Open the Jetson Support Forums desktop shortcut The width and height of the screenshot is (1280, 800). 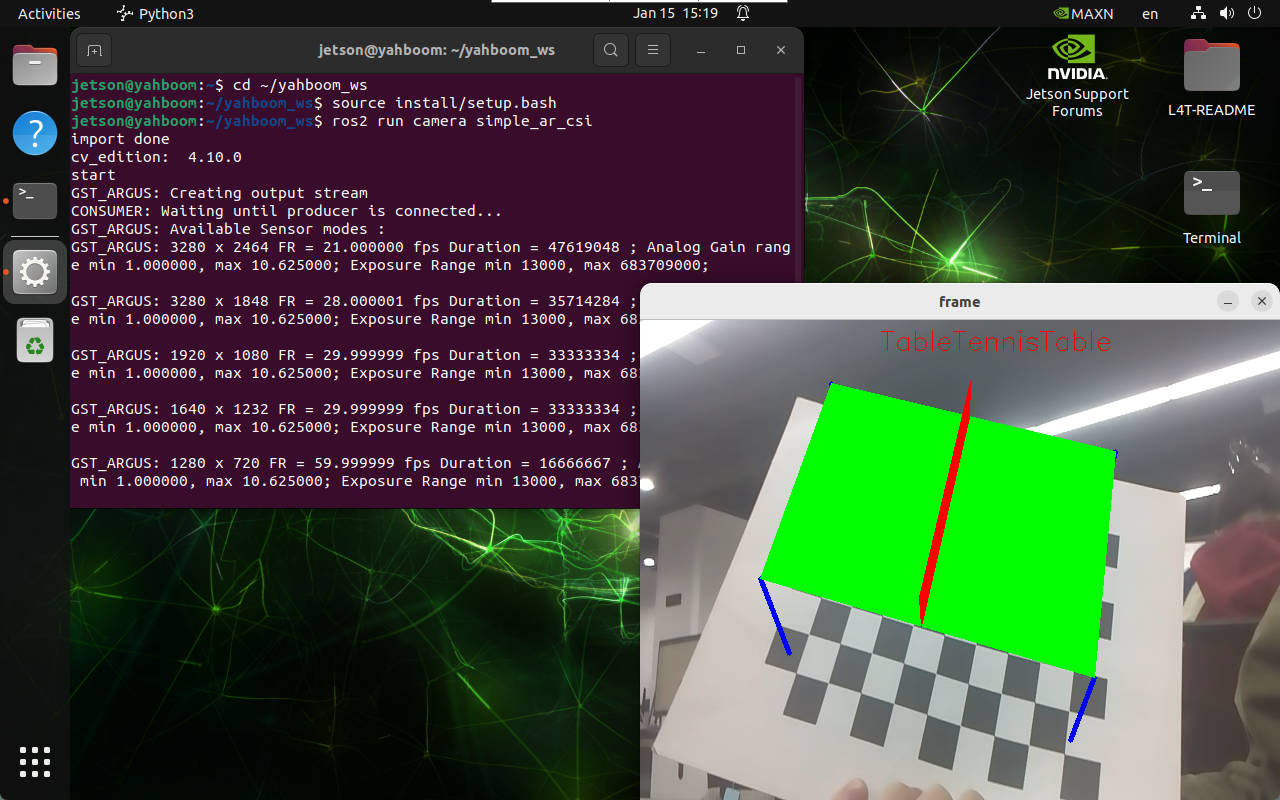pos(1077,77)
